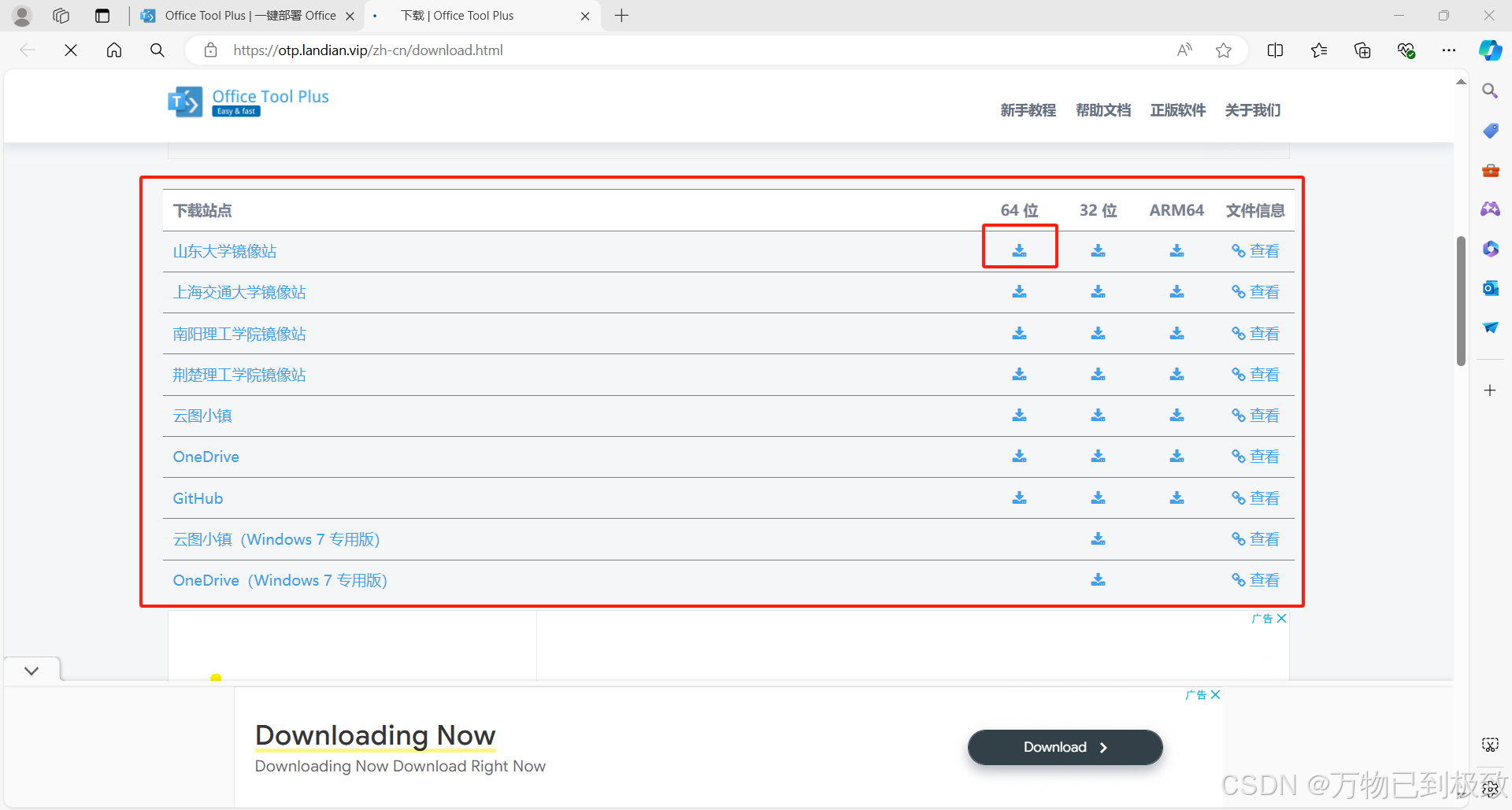The width and height of the screenshot is (1512, 810).
Task: Click the address bar URL
Action: [368, 50]
